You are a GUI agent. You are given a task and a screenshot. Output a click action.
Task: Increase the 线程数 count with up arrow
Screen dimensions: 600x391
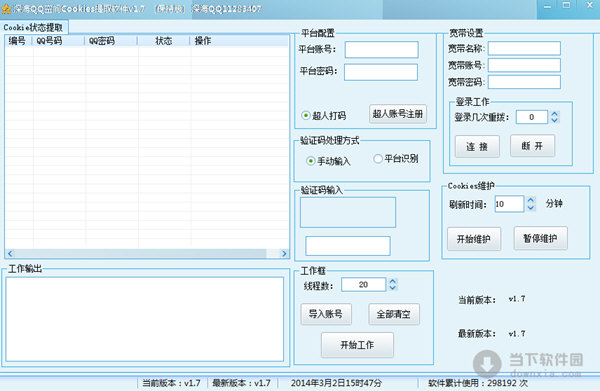pyautogui.click(x=393, y=281)
